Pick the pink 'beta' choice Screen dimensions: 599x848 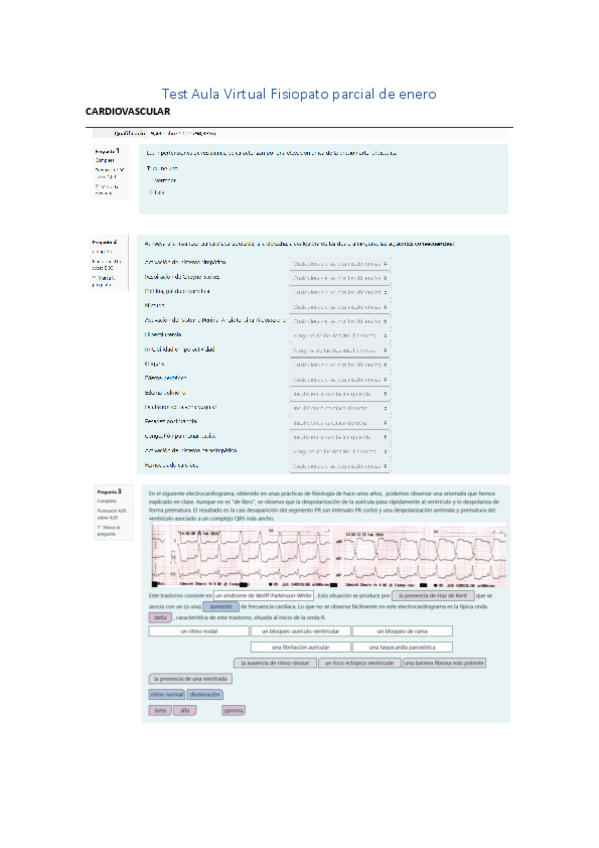tap(160, 711)
